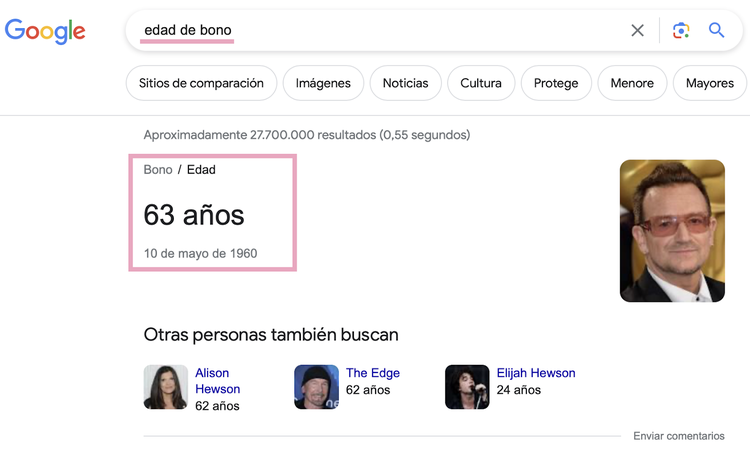Open Google Lens image search
The width and height of the screenshot is (750, 453).
(681, 31)
